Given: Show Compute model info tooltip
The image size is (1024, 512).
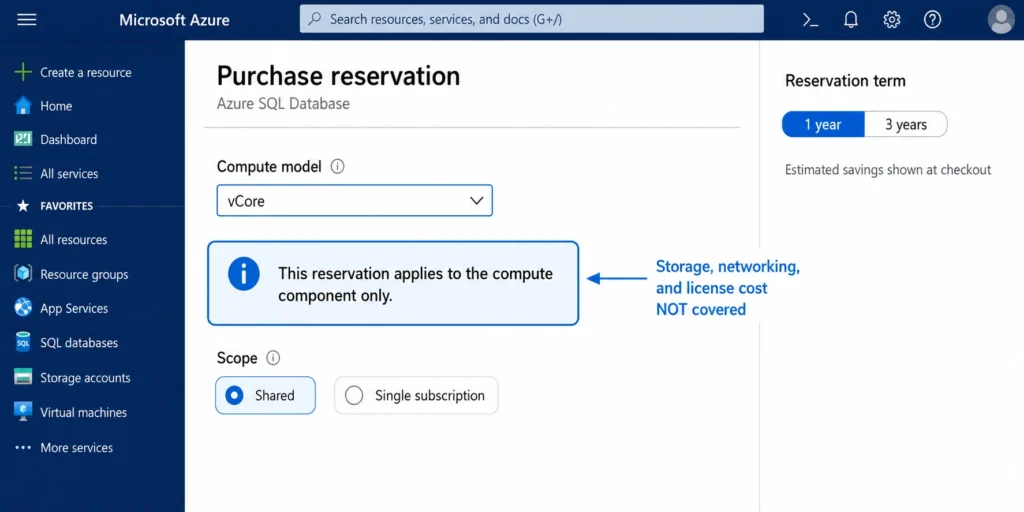Looking at the screenshot, I should pyautogui.click(x=337, y=167).
